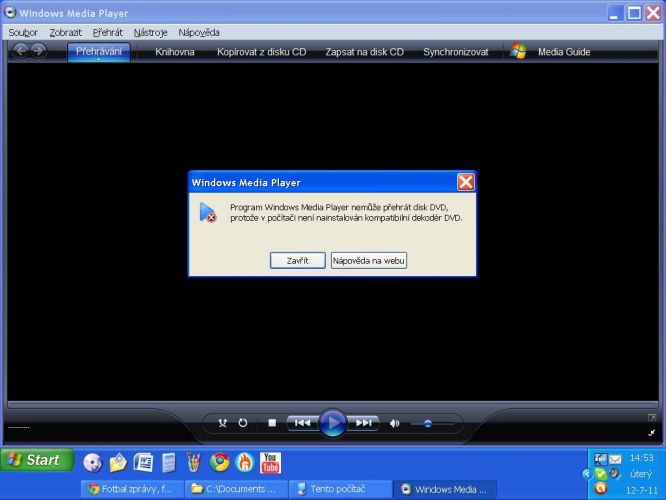The height and width of the screenshot is (500, 666).
Task: Click the green shield tray icon
Action: [x=601, y=473]
